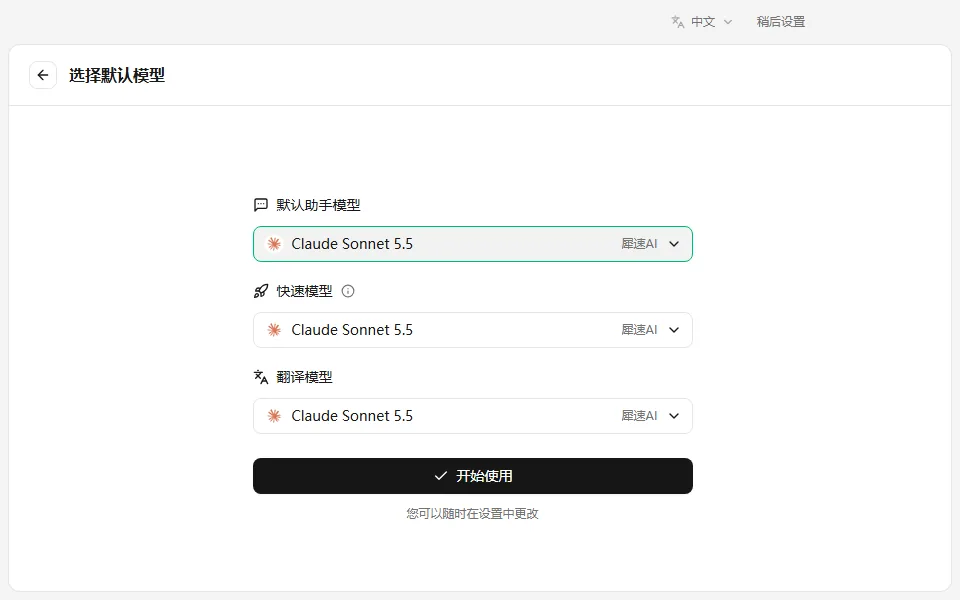Image resolution: width=960 pixels, height=600 pixels.
Task: Open the 中文 language dropdown
Action: click(x=702, y=22)
